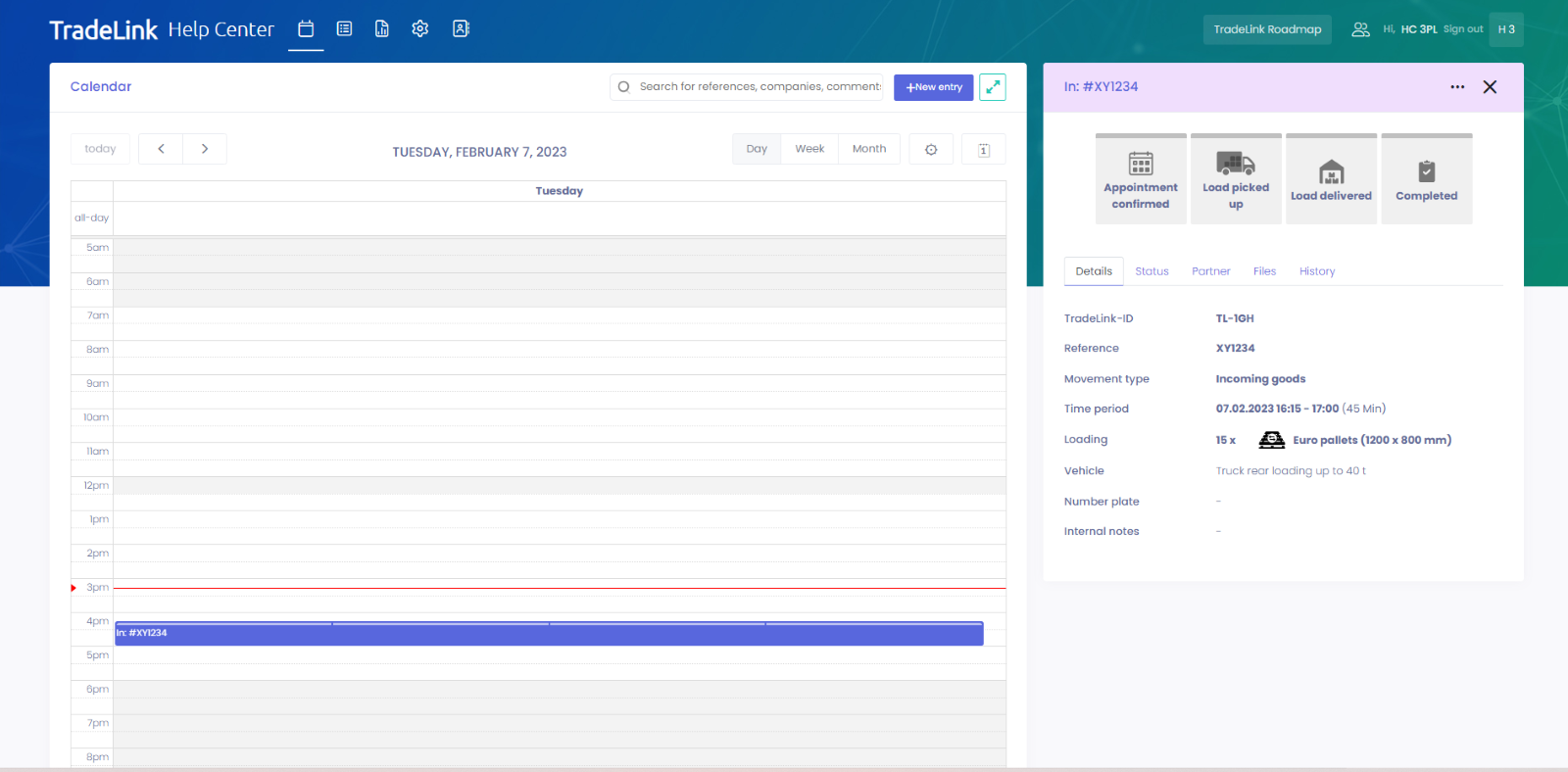Open the History tab
Image resolution: width=1568 pixels, height=772 pixels.
click(1316, 271)
